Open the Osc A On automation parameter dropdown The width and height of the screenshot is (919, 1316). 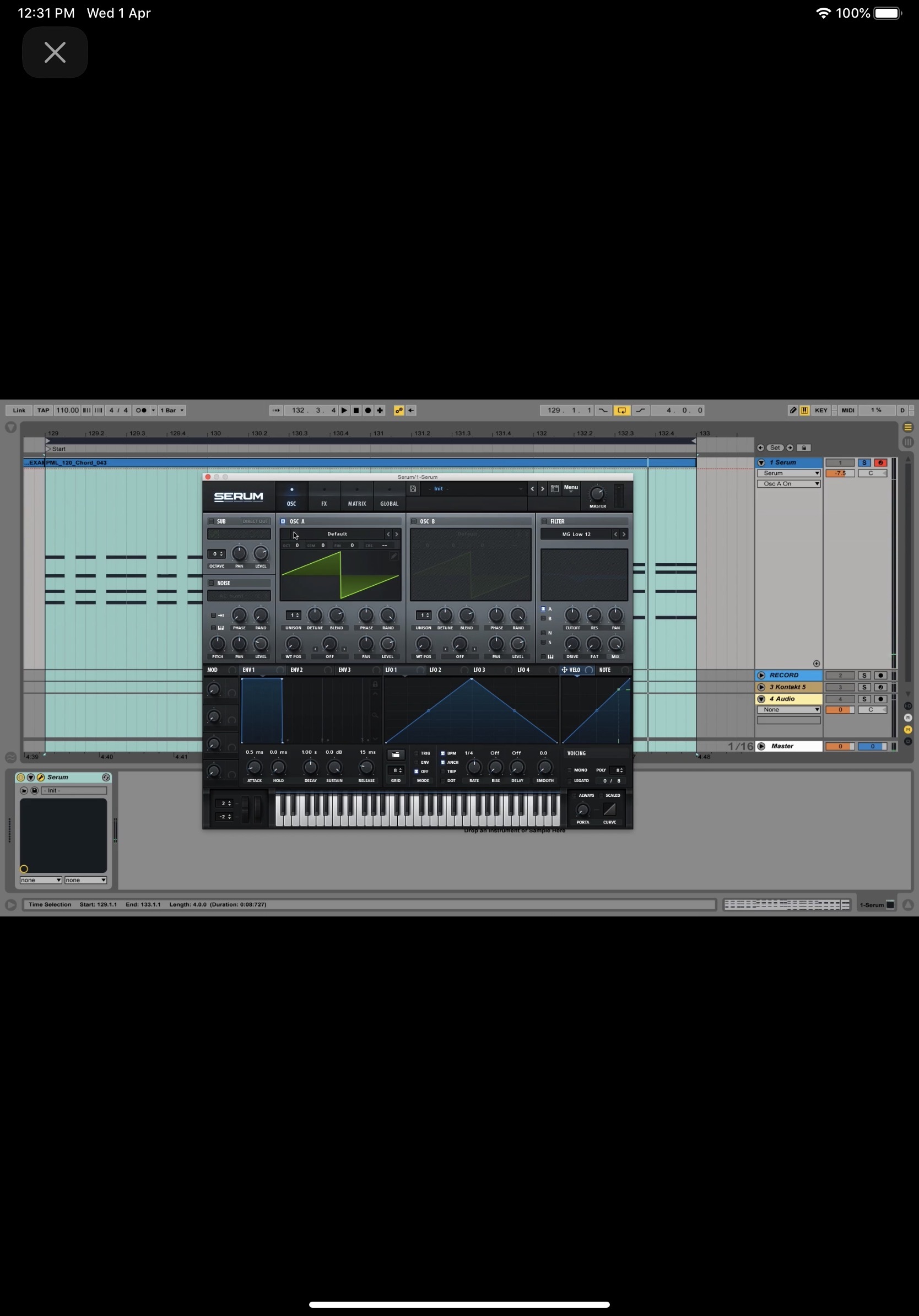(x=788, y=484)
